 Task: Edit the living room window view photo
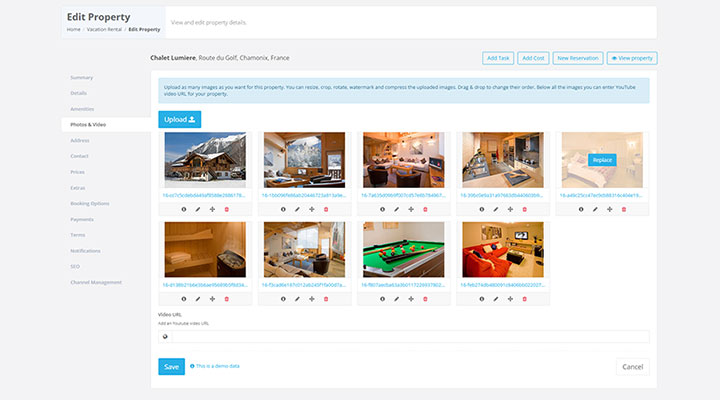[297, 209]
